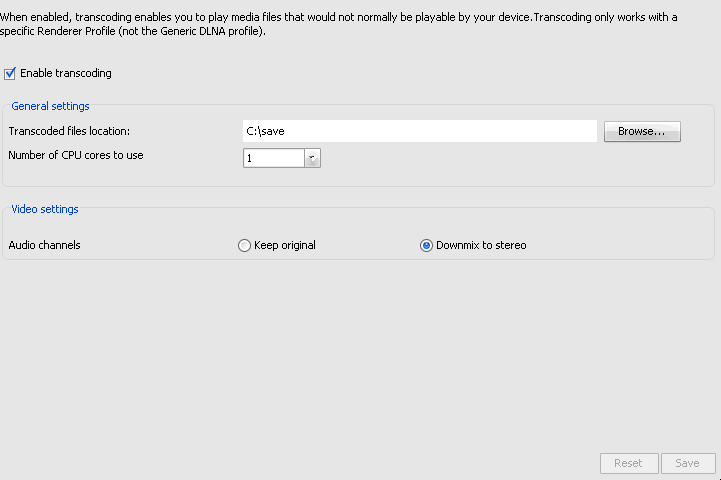Viewport: 721px width, 480px height.
Task: Click the 'Video settings' group heading
Action: point(45,209)
